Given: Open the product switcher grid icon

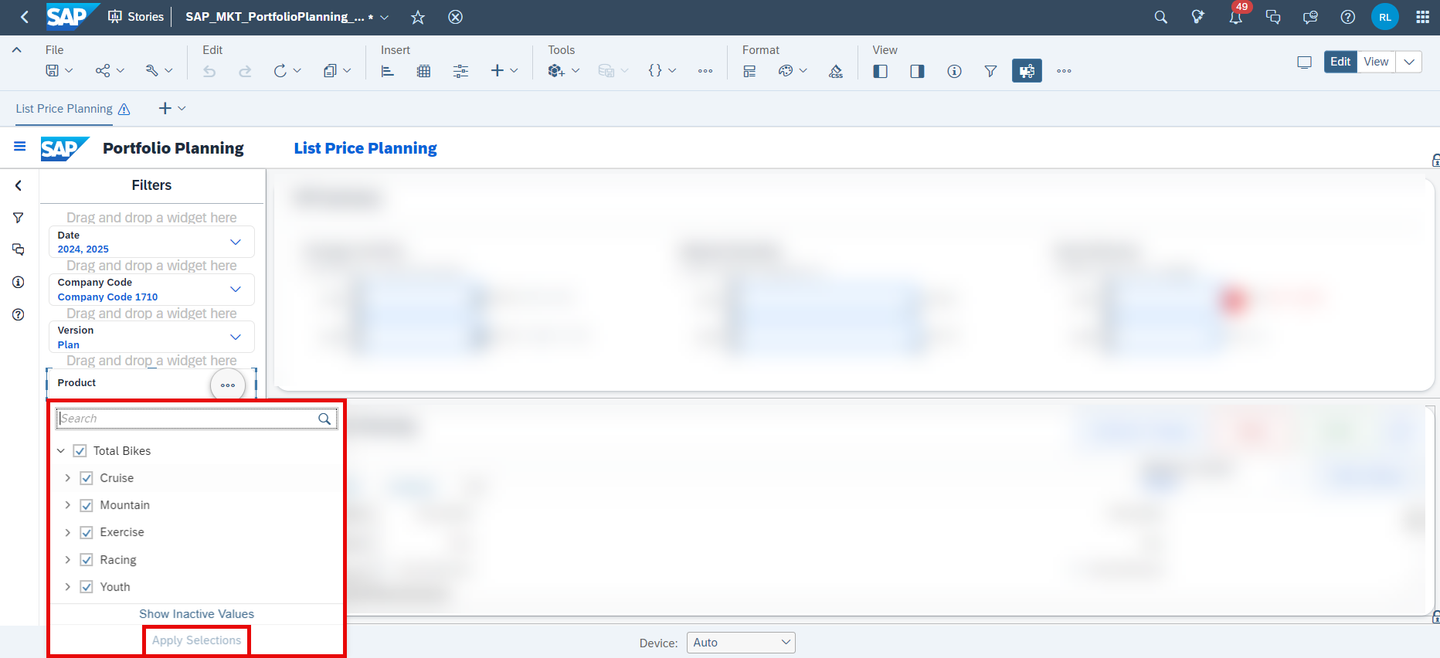Looking at the screenshot, I should coord(1423,17).
